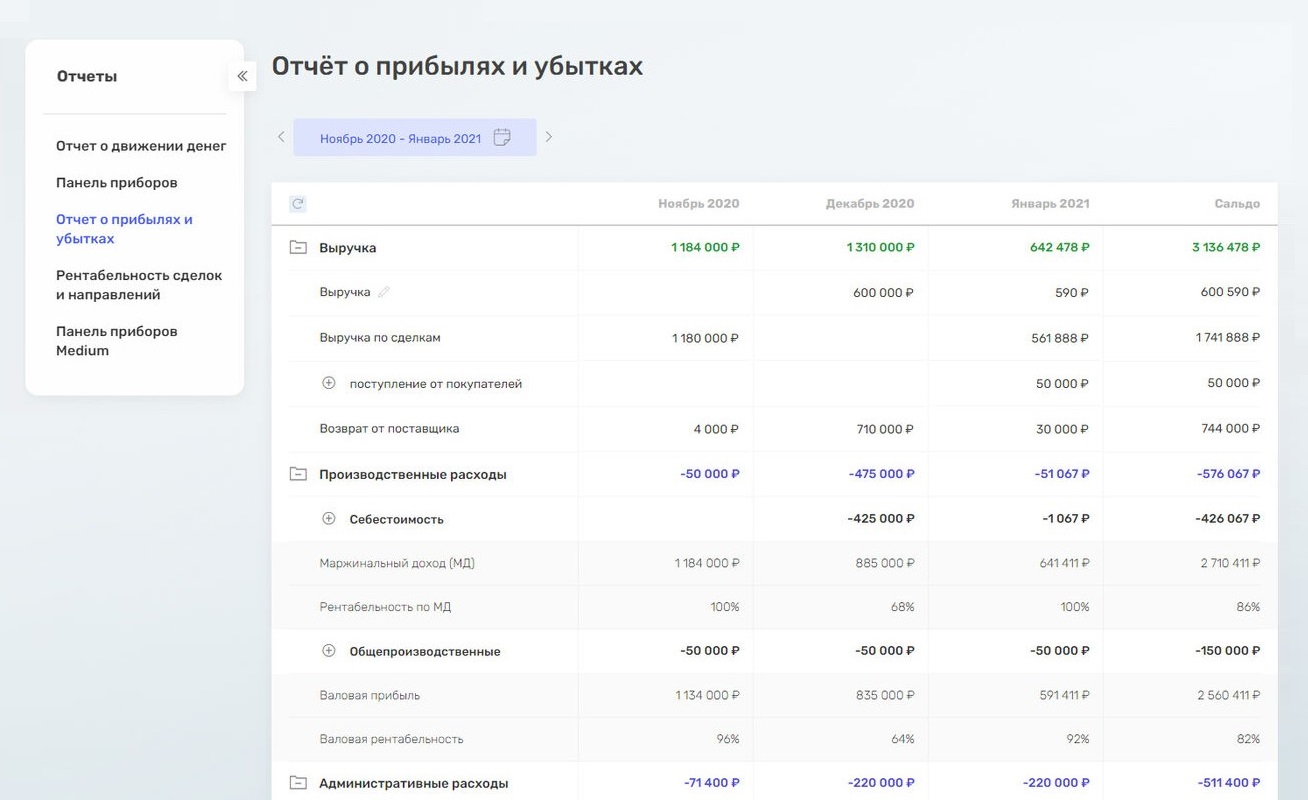Click the Рентабельность по МД row label
Image resolution: width=1308 pixels, height=800 pixels.
click(x=385, y=607)
